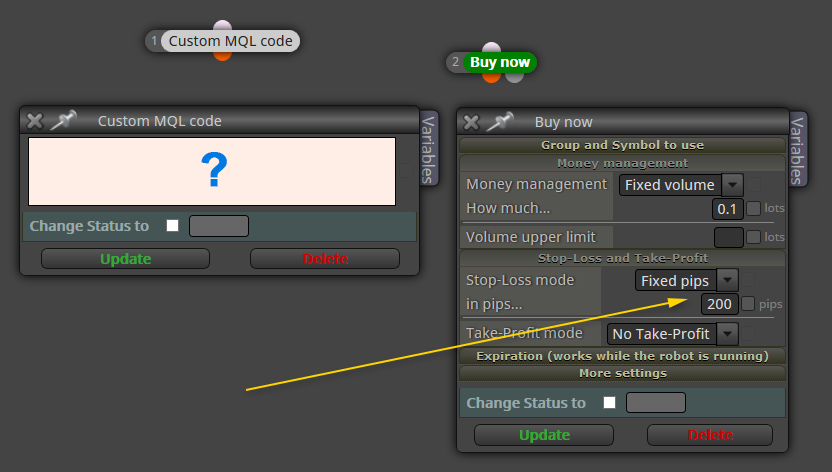Click Delete in Buy now panel

coord(710,435)
